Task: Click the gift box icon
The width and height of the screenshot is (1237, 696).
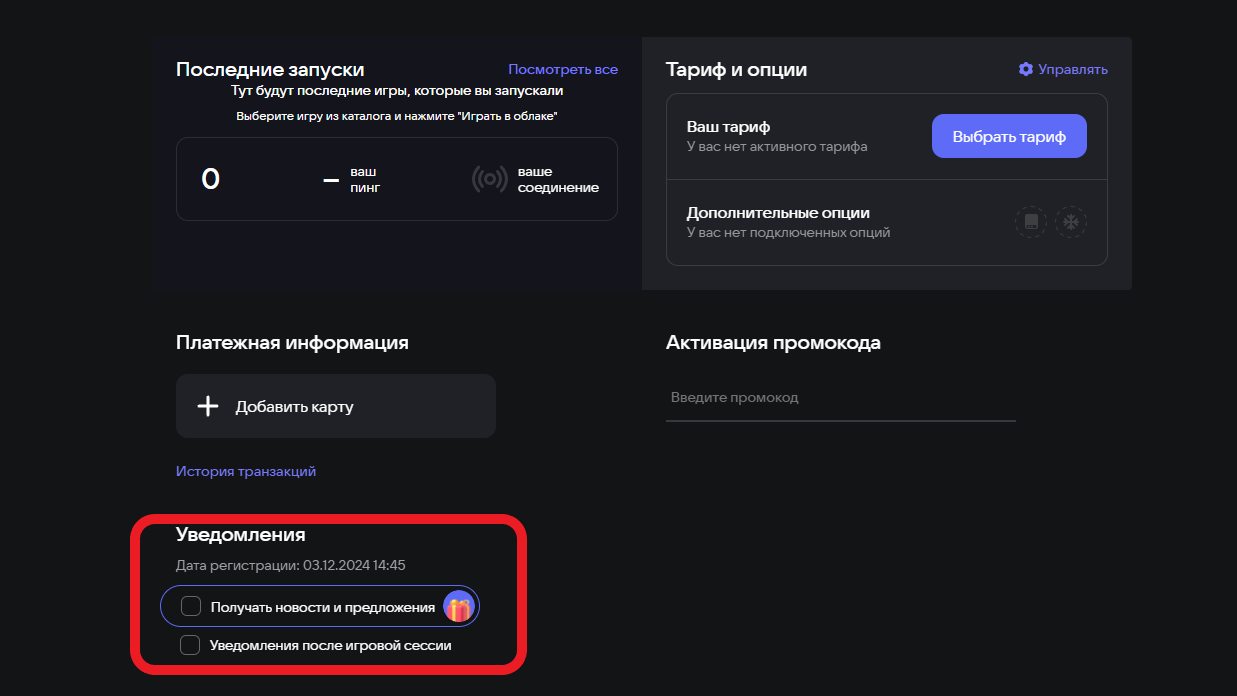Action: point(459,607)
